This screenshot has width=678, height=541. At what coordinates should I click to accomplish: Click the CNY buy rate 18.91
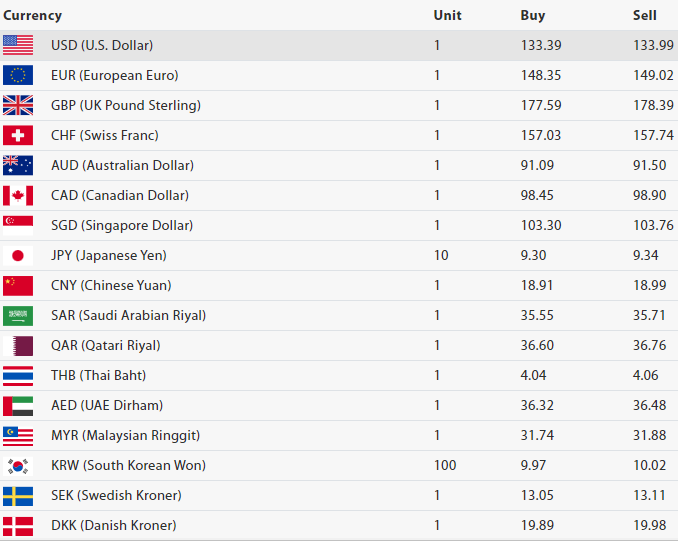[537, 285]
